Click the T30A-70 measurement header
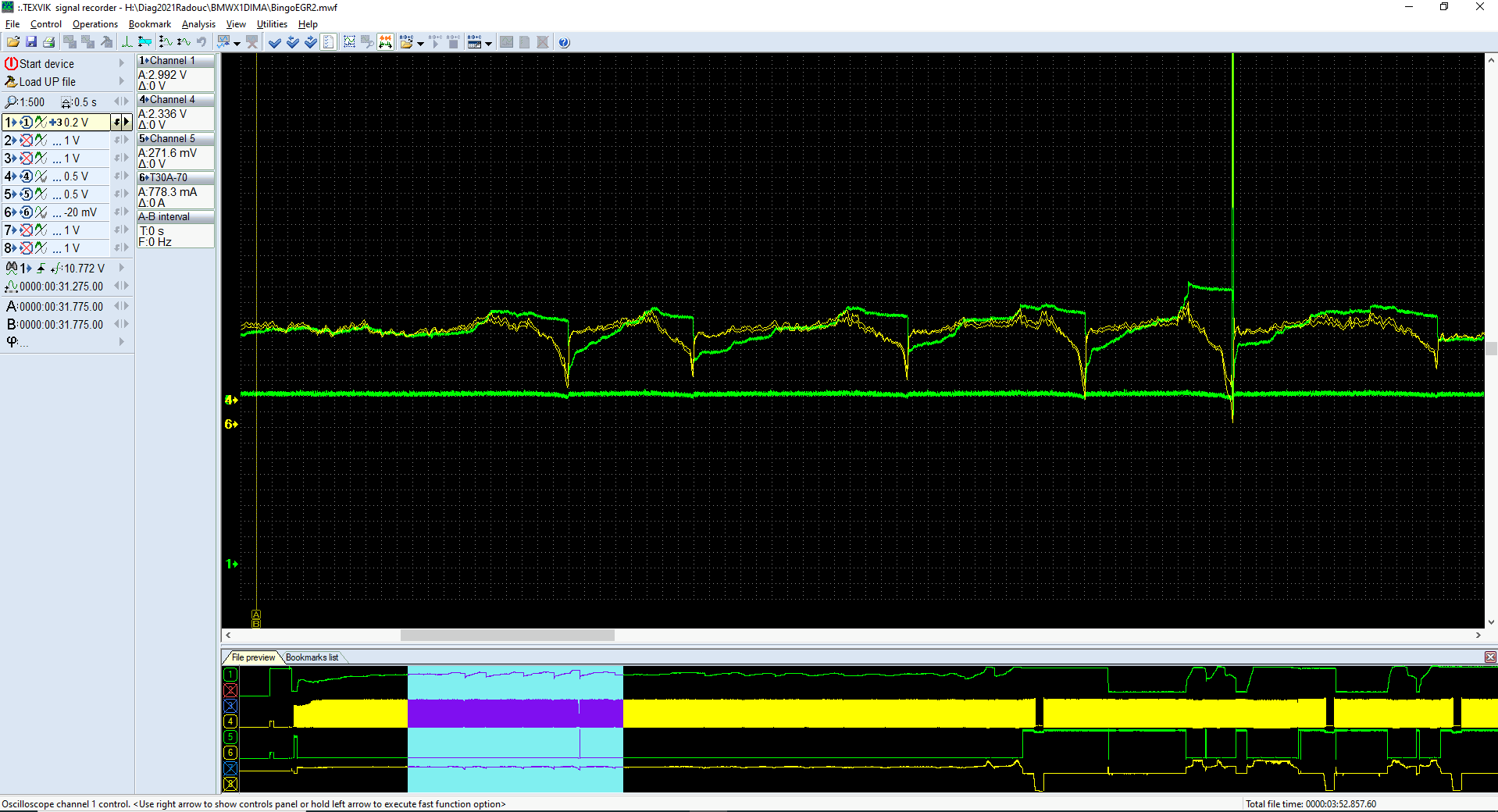 pos(176,177)
